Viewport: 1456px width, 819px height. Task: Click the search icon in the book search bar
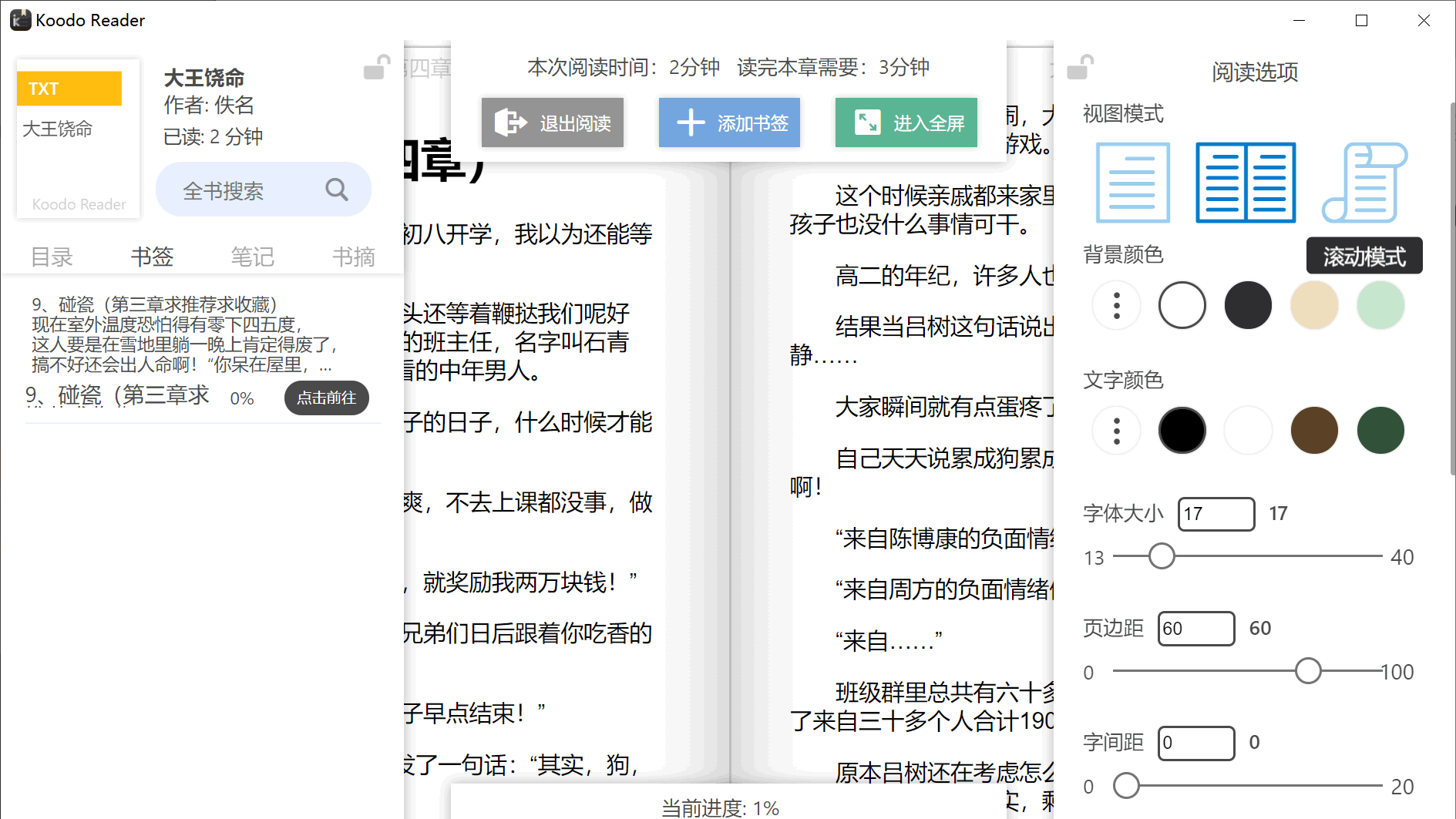(336, 189)
